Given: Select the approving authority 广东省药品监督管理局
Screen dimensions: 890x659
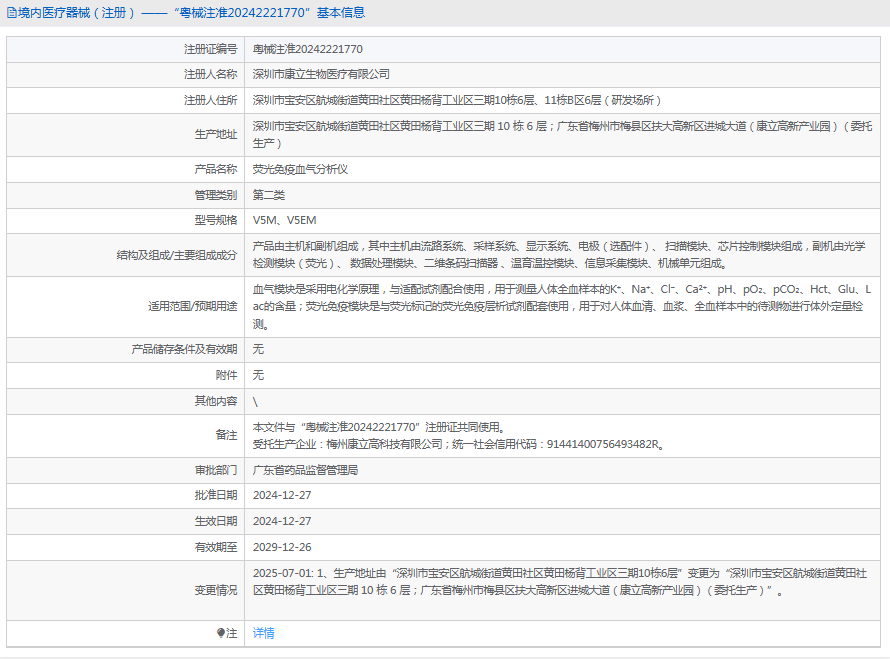Looking at the screenshot, I should pos(305,470).
